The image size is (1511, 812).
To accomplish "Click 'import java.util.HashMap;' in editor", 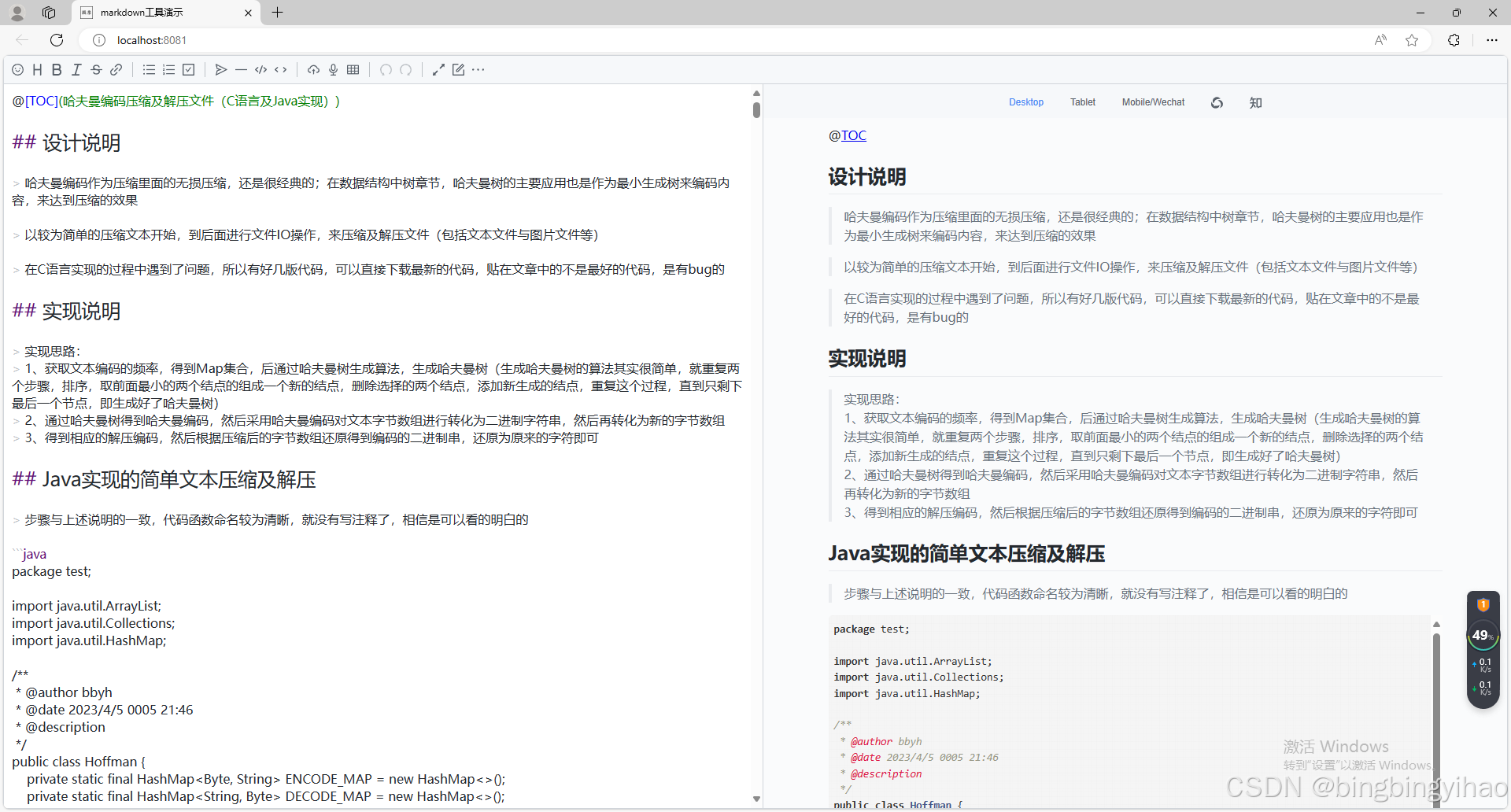I will pos(89,640).
